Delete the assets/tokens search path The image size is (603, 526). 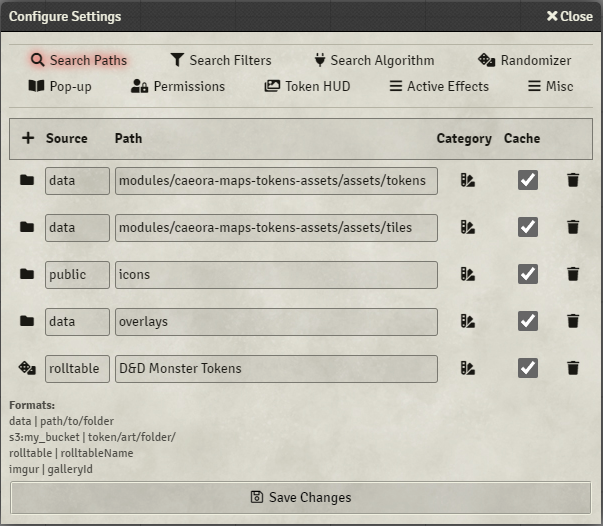(x=573, y=180)
